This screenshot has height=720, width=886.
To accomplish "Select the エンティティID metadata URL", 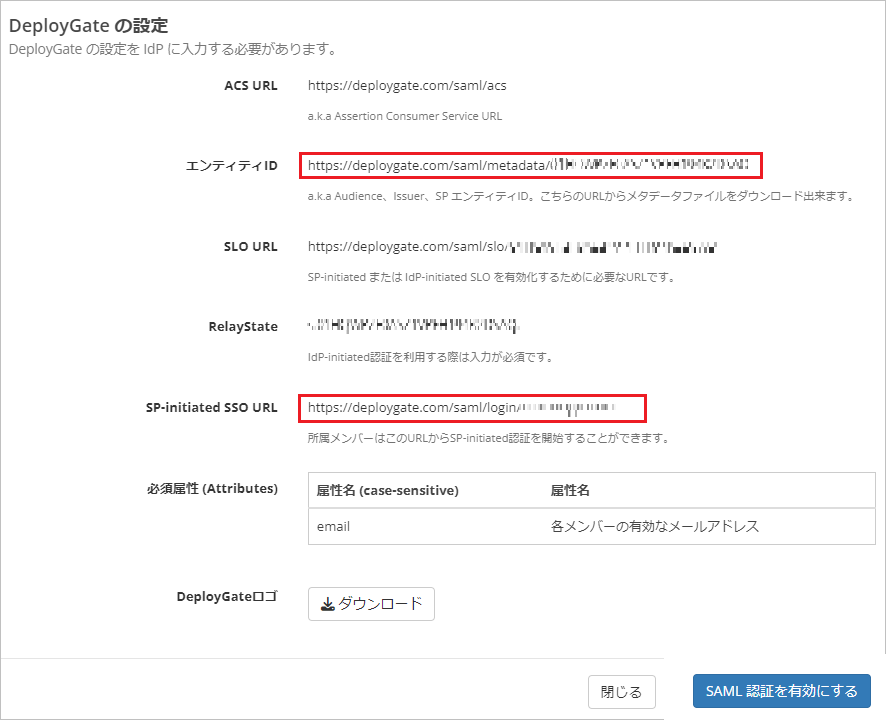I will (x=528, y=165).
